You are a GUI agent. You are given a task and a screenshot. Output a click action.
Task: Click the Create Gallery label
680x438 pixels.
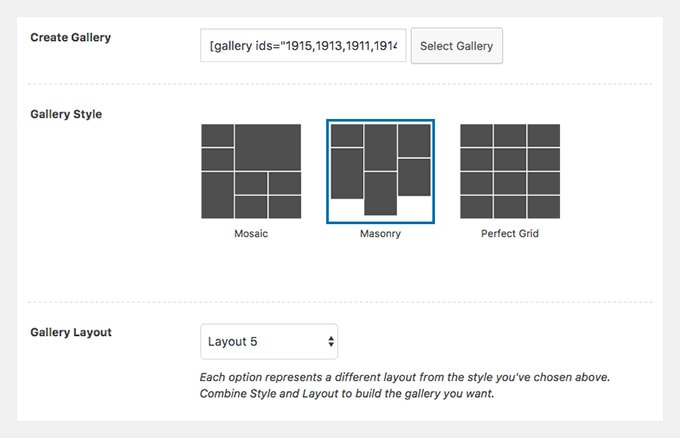click(71, 38)
